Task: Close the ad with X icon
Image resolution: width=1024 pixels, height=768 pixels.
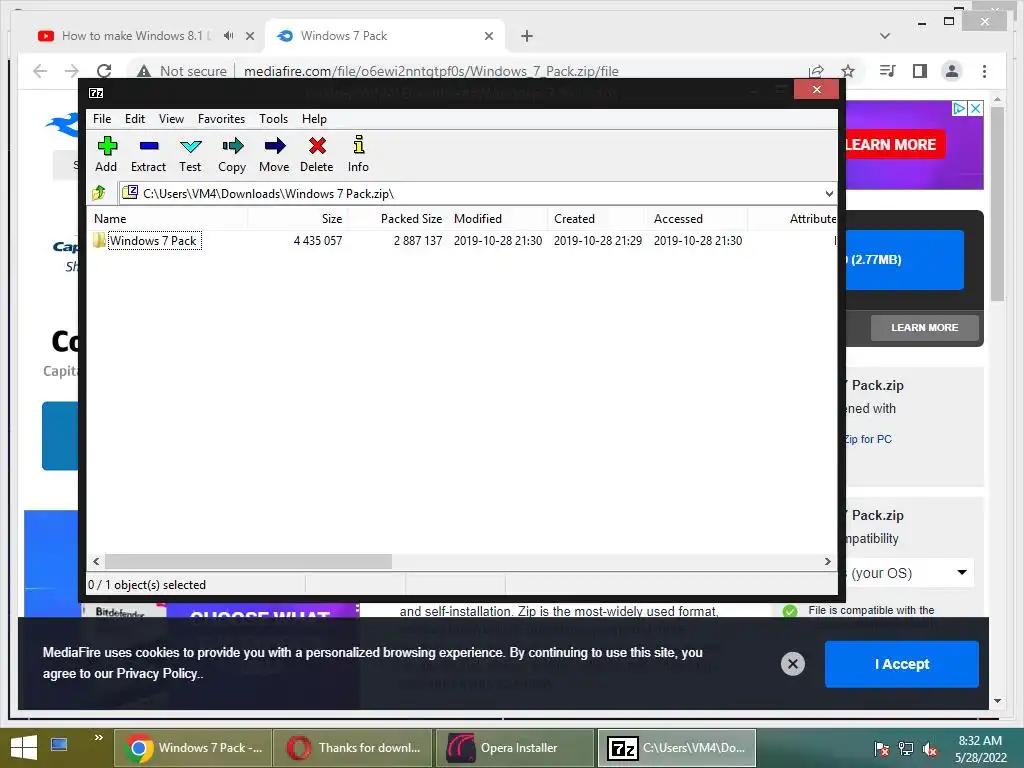Action: [x=976, y=108]
